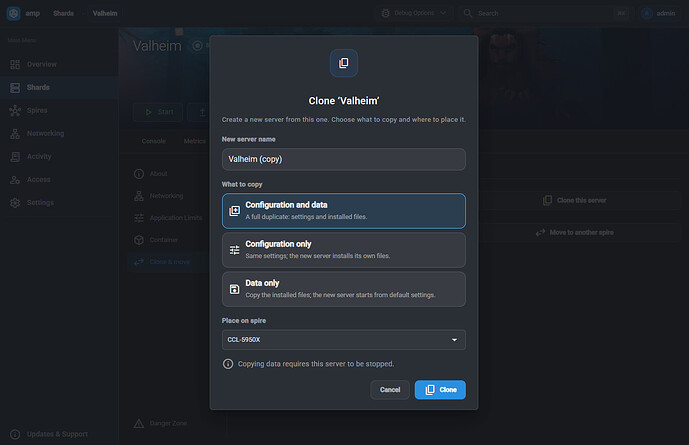Select the Configuration and data option
Viewport: 689px width, 445px height.
tap(344, 211)
